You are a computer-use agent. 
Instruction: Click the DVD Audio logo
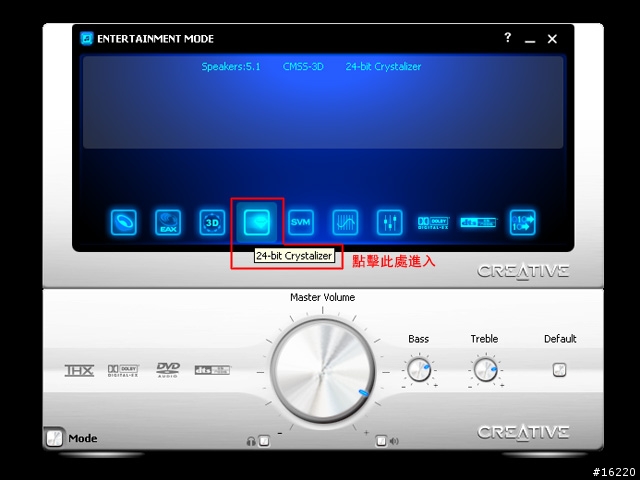[x=168, y=370]
